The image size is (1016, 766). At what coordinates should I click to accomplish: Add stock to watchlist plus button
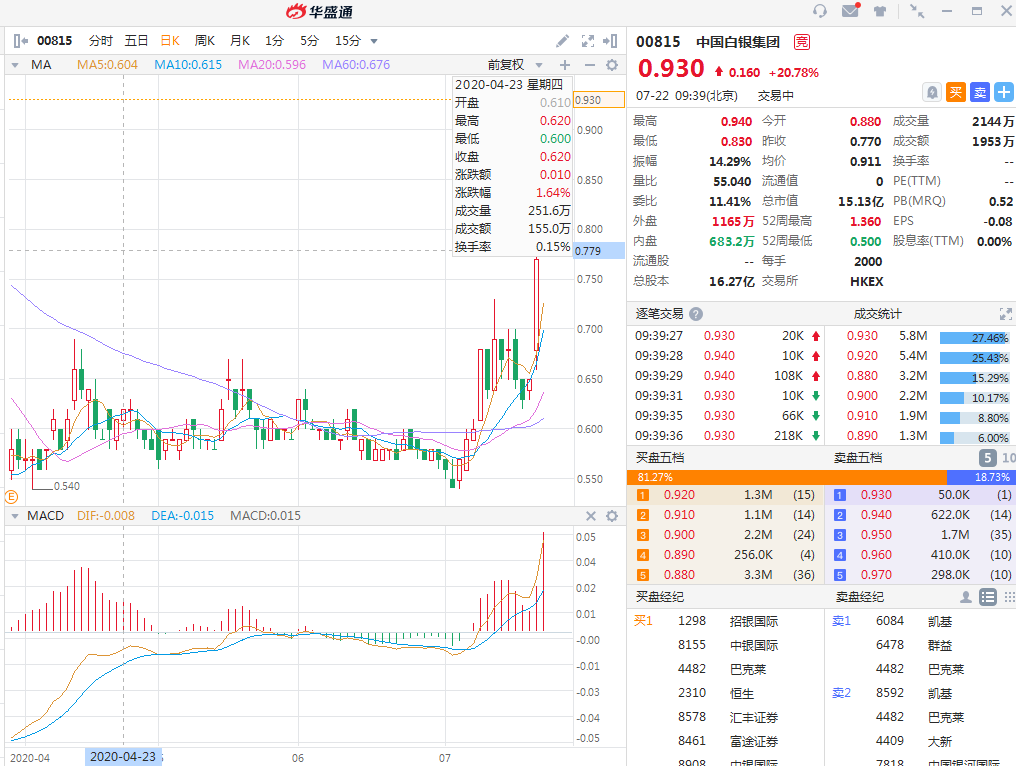click(1004, 93)
